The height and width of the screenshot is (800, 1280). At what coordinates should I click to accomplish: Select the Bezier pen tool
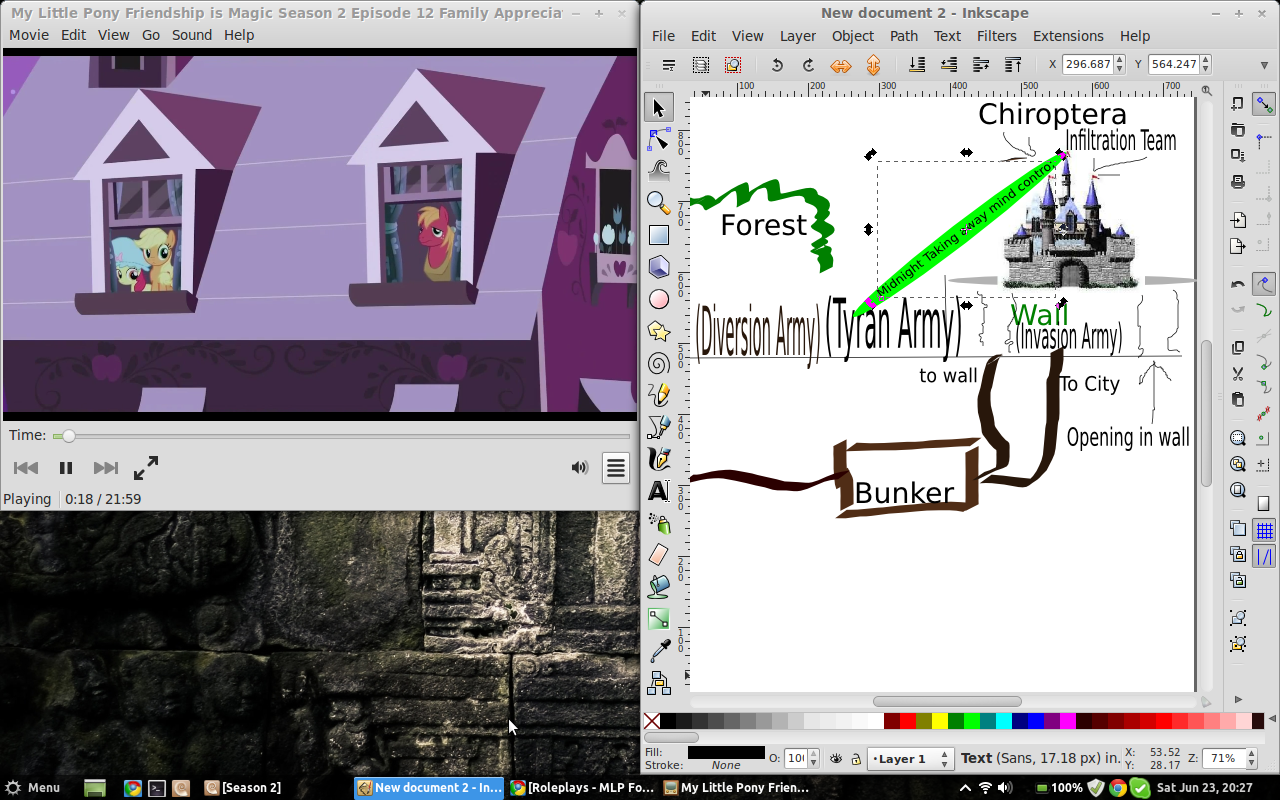658,427
